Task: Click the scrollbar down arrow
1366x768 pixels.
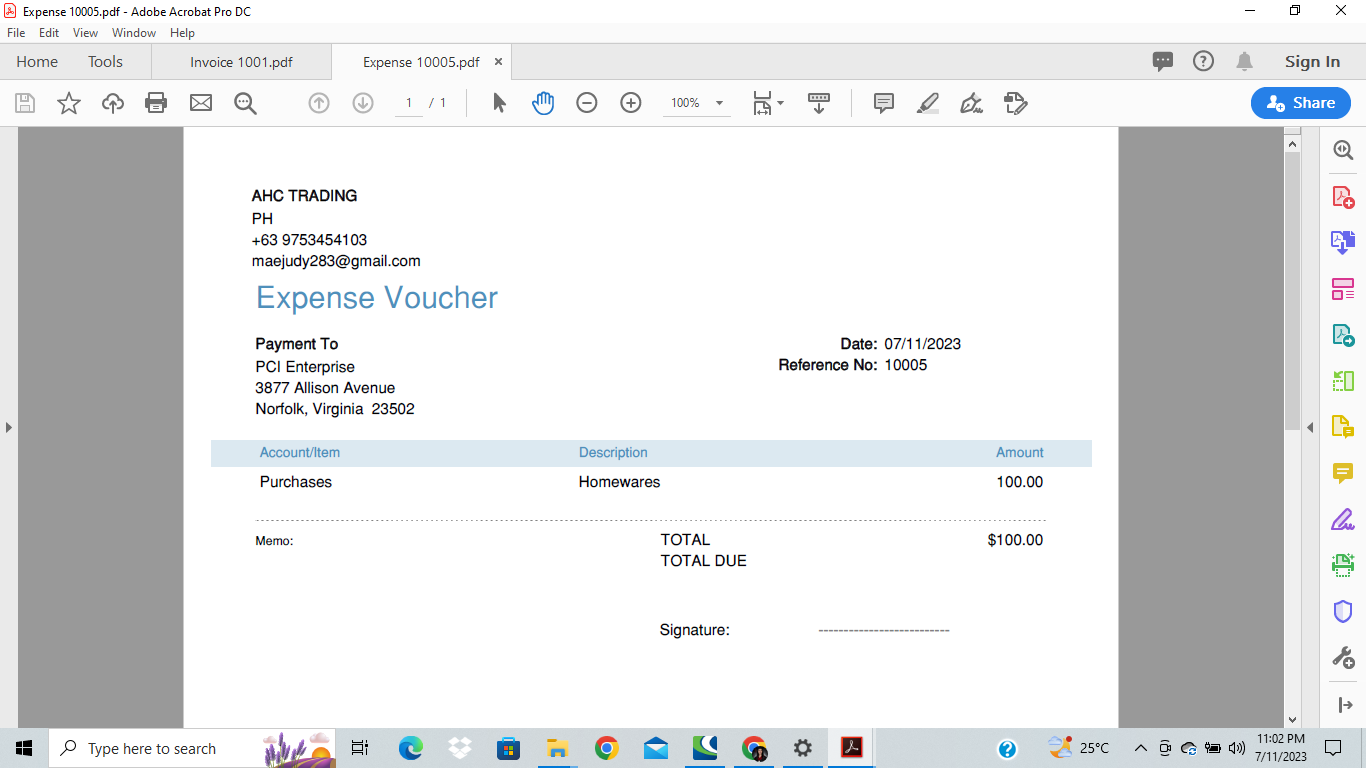Action: pos(1292,719)
